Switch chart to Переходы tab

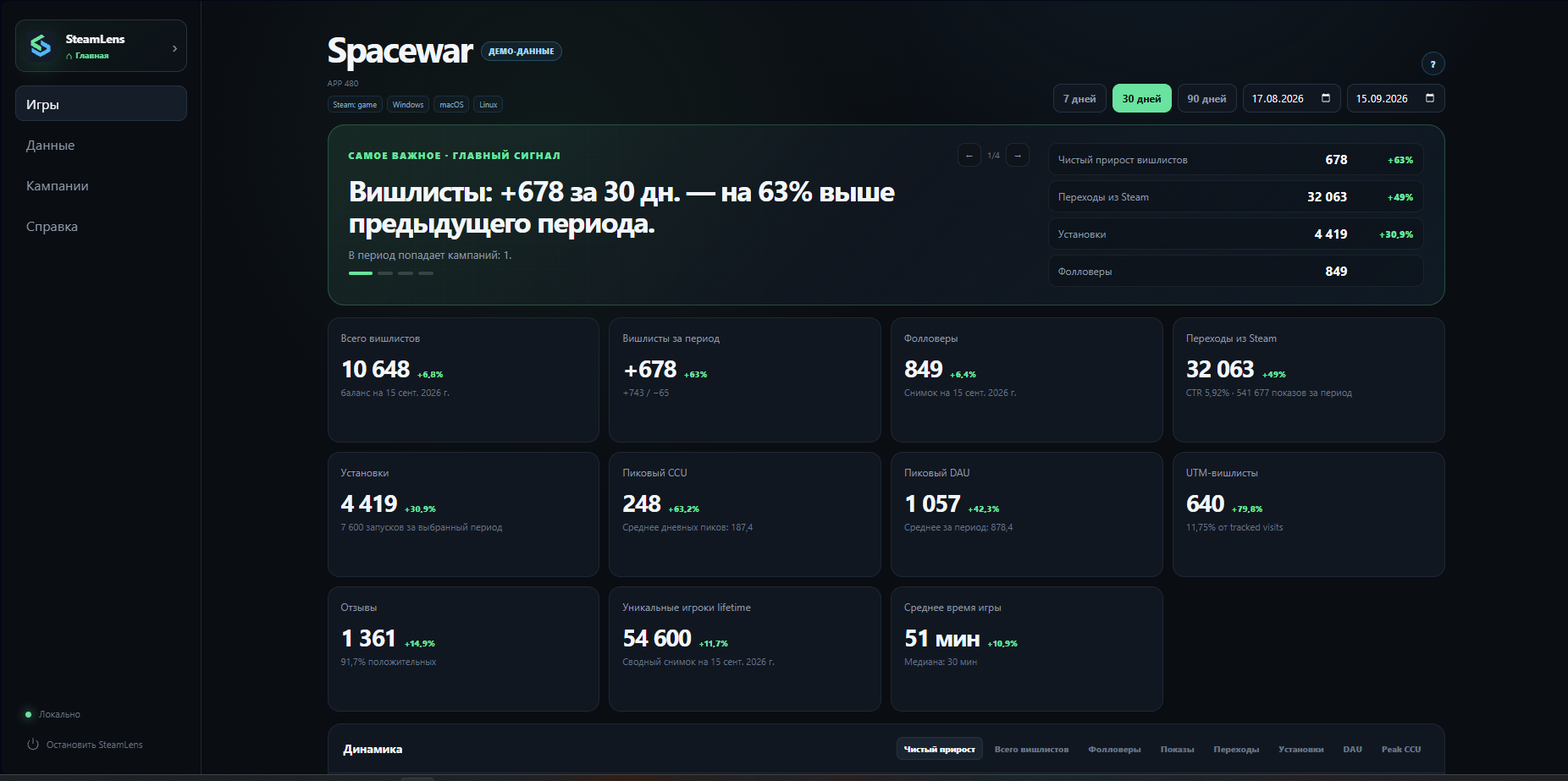[1236, 749]
